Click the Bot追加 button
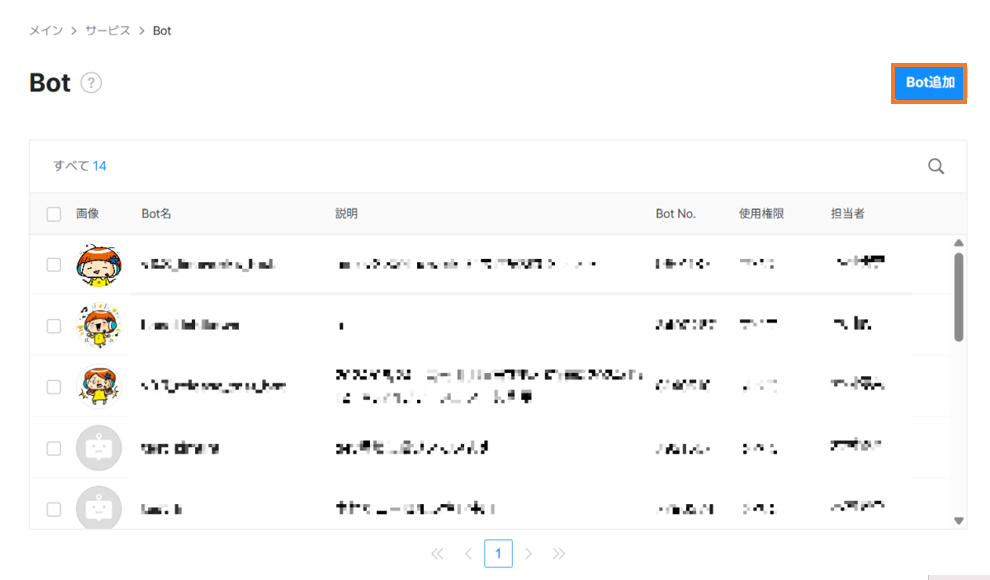990x580 pixels. [x=929, y=83]
